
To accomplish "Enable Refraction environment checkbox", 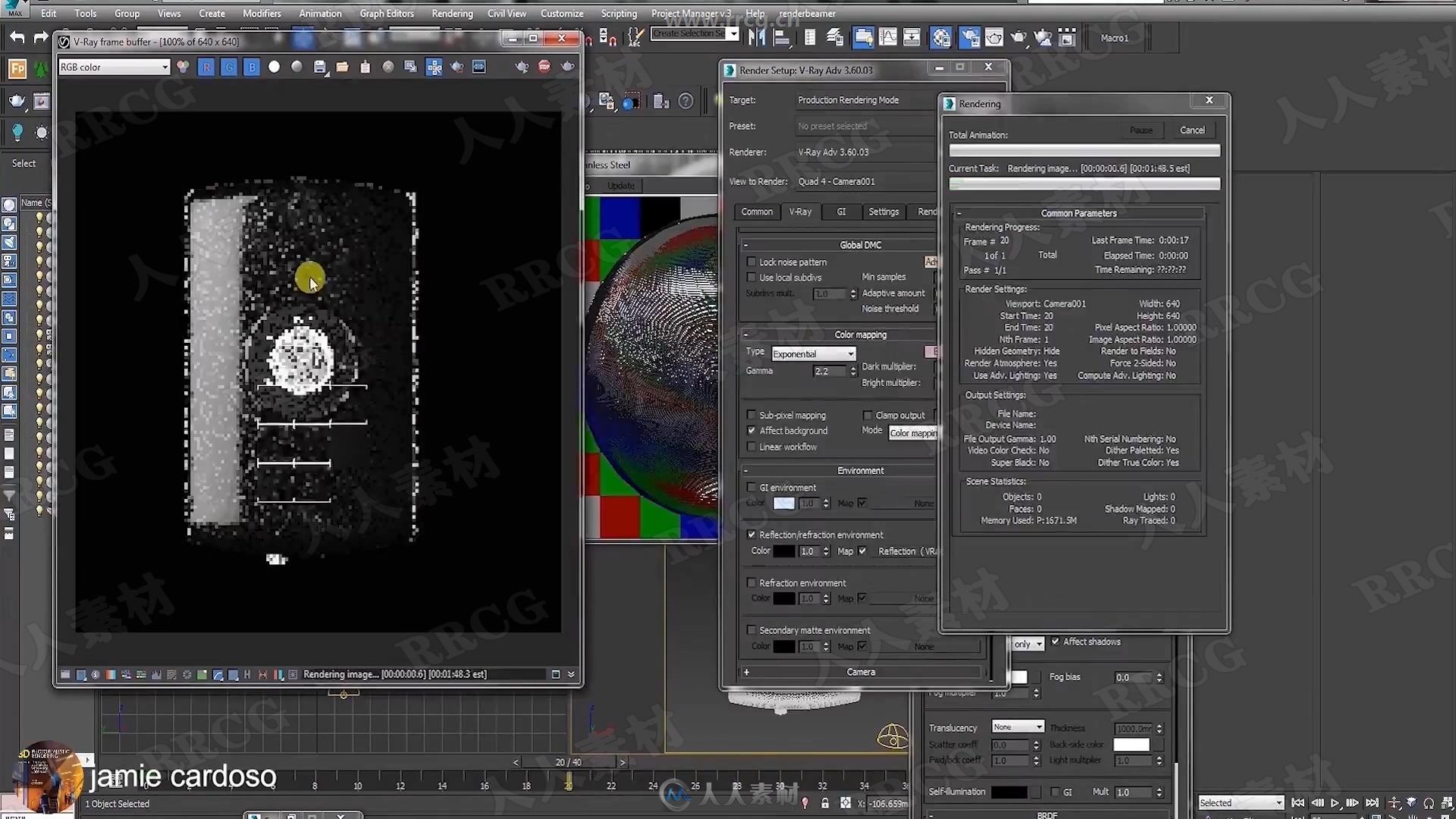I will (x=752, y=583).
